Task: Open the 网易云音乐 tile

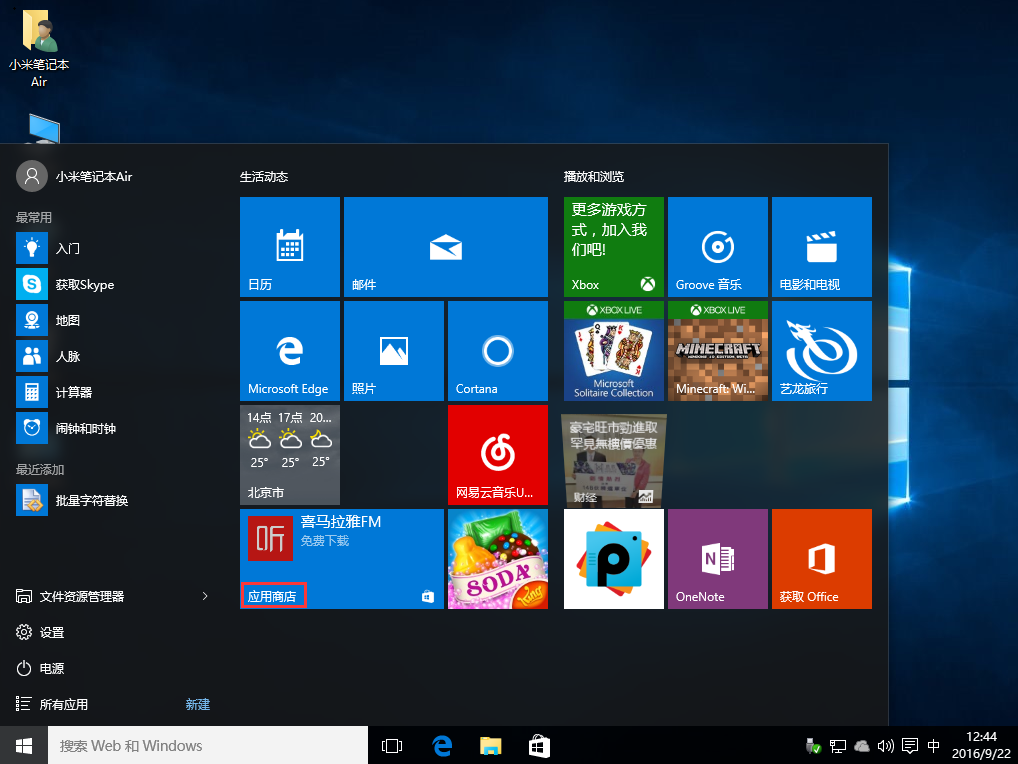Action: (497, 455)
